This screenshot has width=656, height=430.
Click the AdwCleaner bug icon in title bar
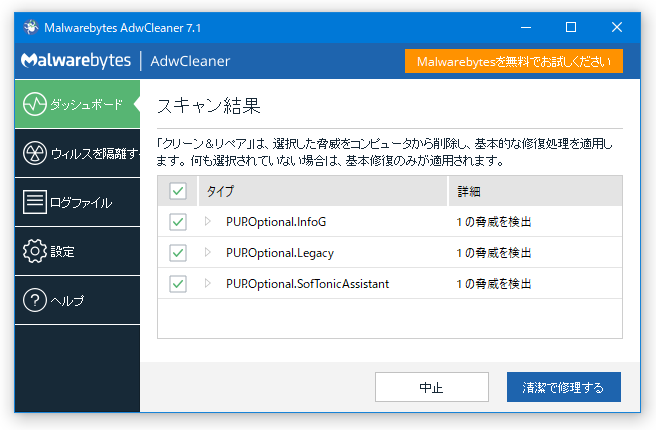31,27
